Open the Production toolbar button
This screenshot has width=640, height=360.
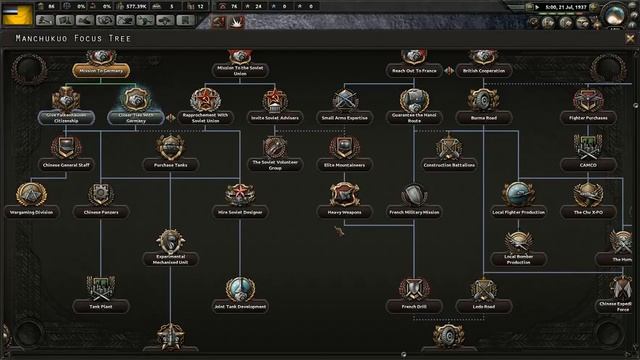pos(145,20)
